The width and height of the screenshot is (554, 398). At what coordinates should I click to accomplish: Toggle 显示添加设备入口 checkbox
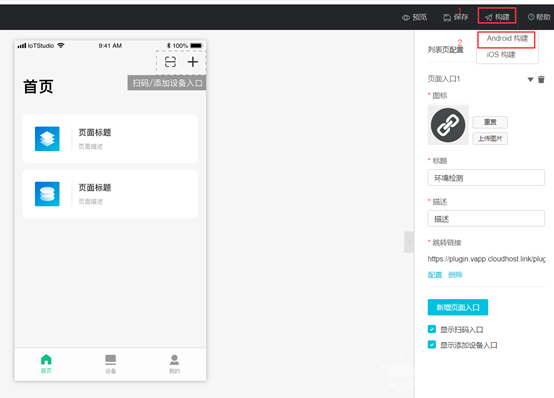pyautogui.click(x=432, y=345)
